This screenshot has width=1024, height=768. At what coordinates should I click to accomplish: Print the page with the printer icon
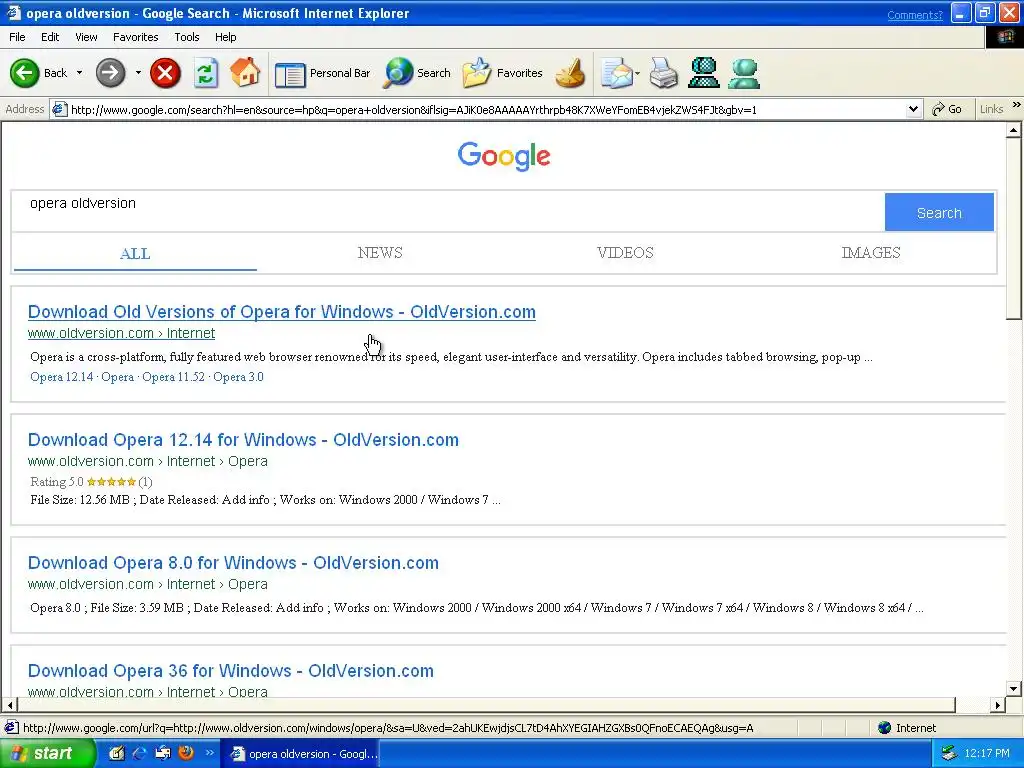(664, 73)
